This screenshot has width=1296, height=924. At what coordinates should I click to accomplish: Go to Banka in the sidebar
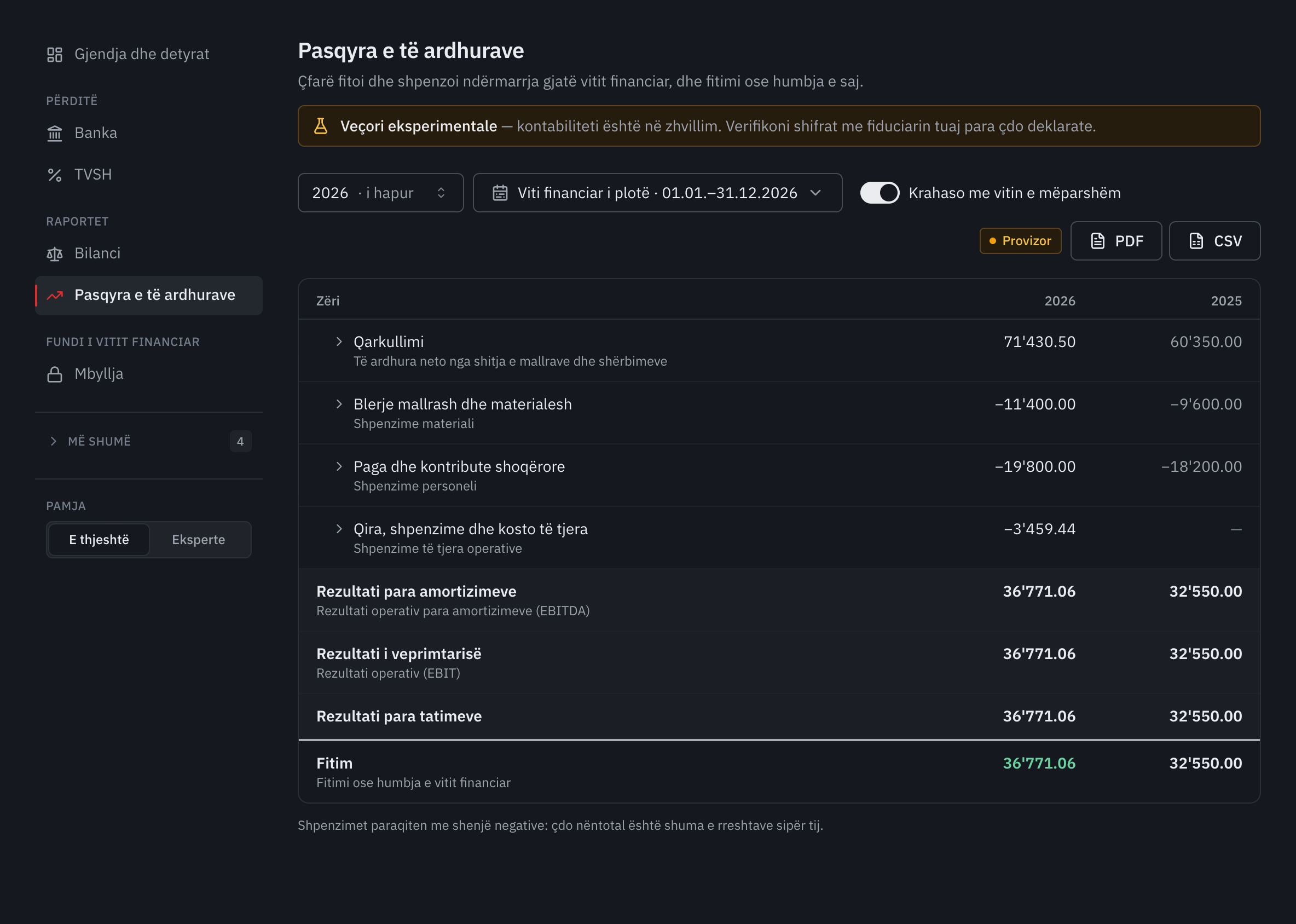[x=148, y=133]
